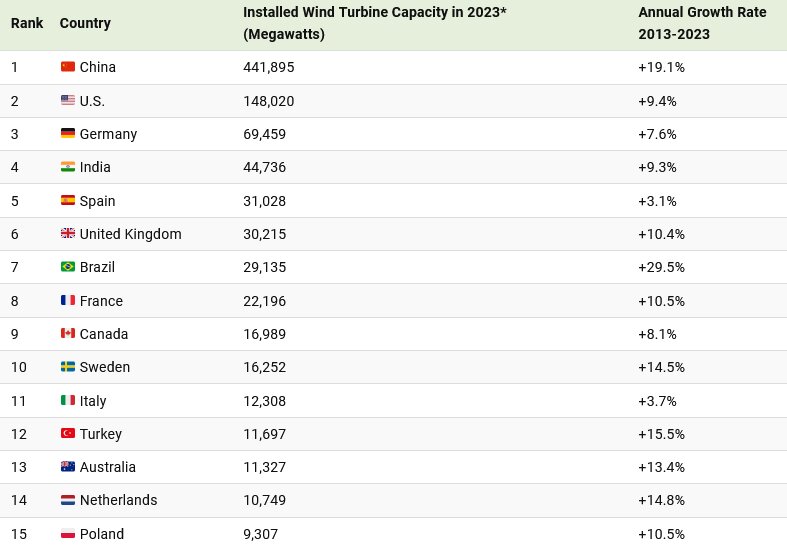Click the Brazil flag icon
This screenshot has height=556, width=787.
tap(68, 267)
